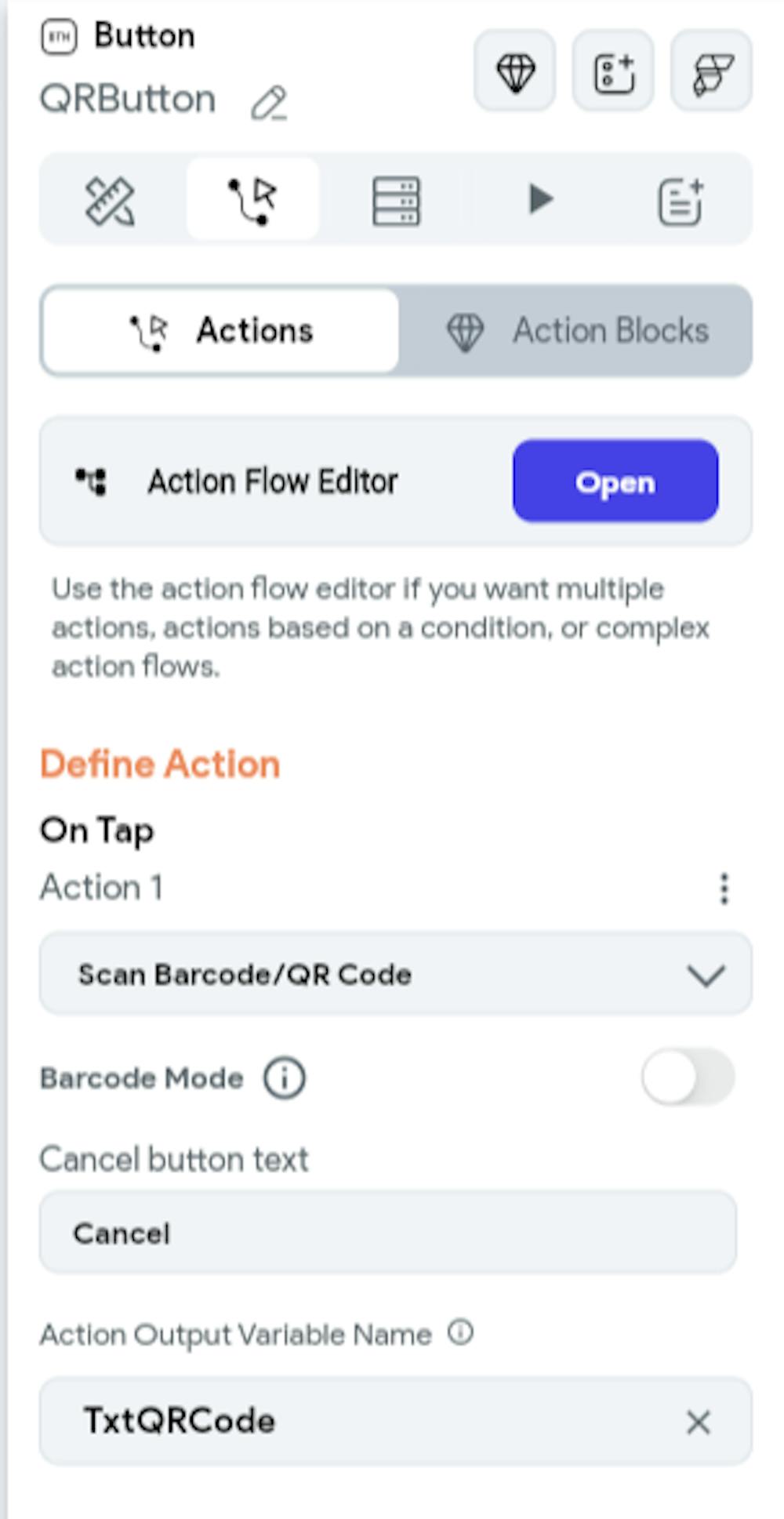Clear the TxtQRCode output variable name
The width and height of the screenshot is (784, 1519).
click(x=698, y=1422)
